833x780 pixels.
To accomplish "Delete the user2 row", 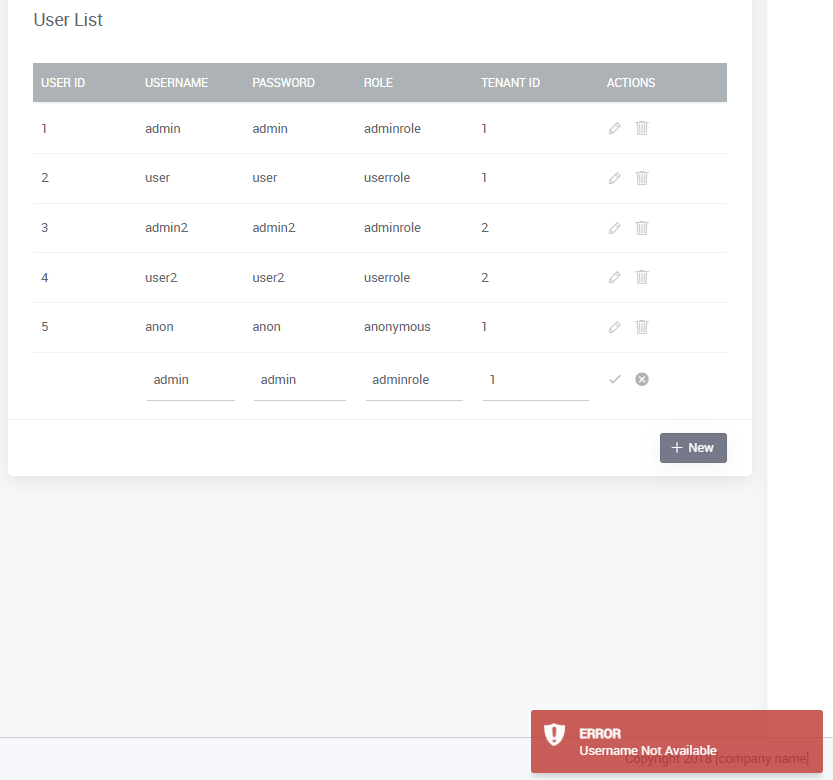I will coord(641,277).
